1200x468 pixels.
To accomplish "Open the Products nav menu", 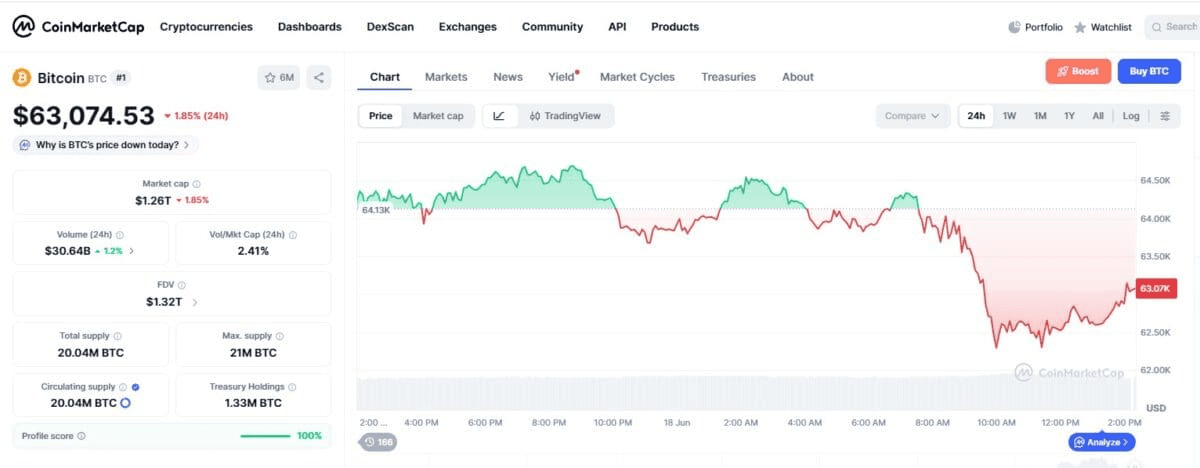I will (675, 27).
